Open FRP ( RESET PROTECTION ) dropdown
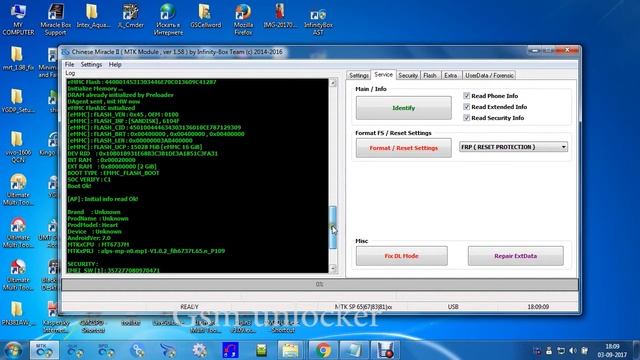 pyautogui.click(x=513, y=147)
